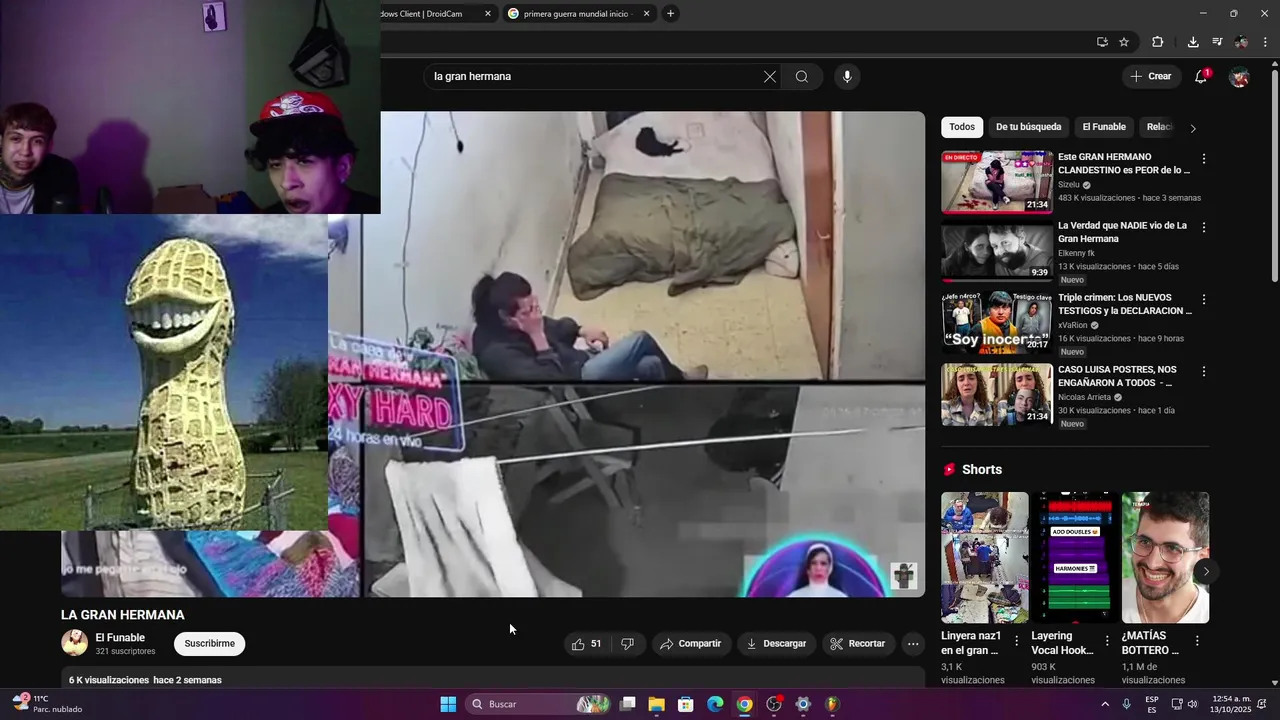Screen dimensions: 1280x720
Task: Open the La Verdad que NADIE vio thumbnail
Action: 997,251
